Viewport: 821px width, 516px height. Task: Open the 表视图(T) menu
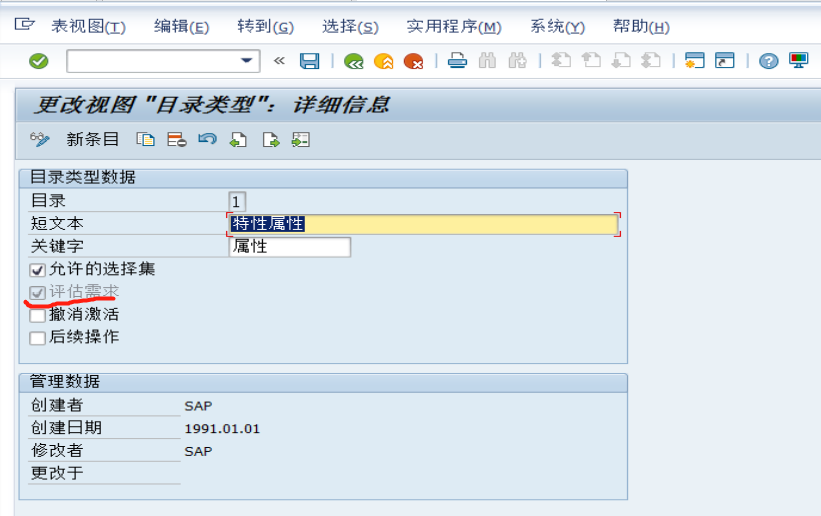88,26
